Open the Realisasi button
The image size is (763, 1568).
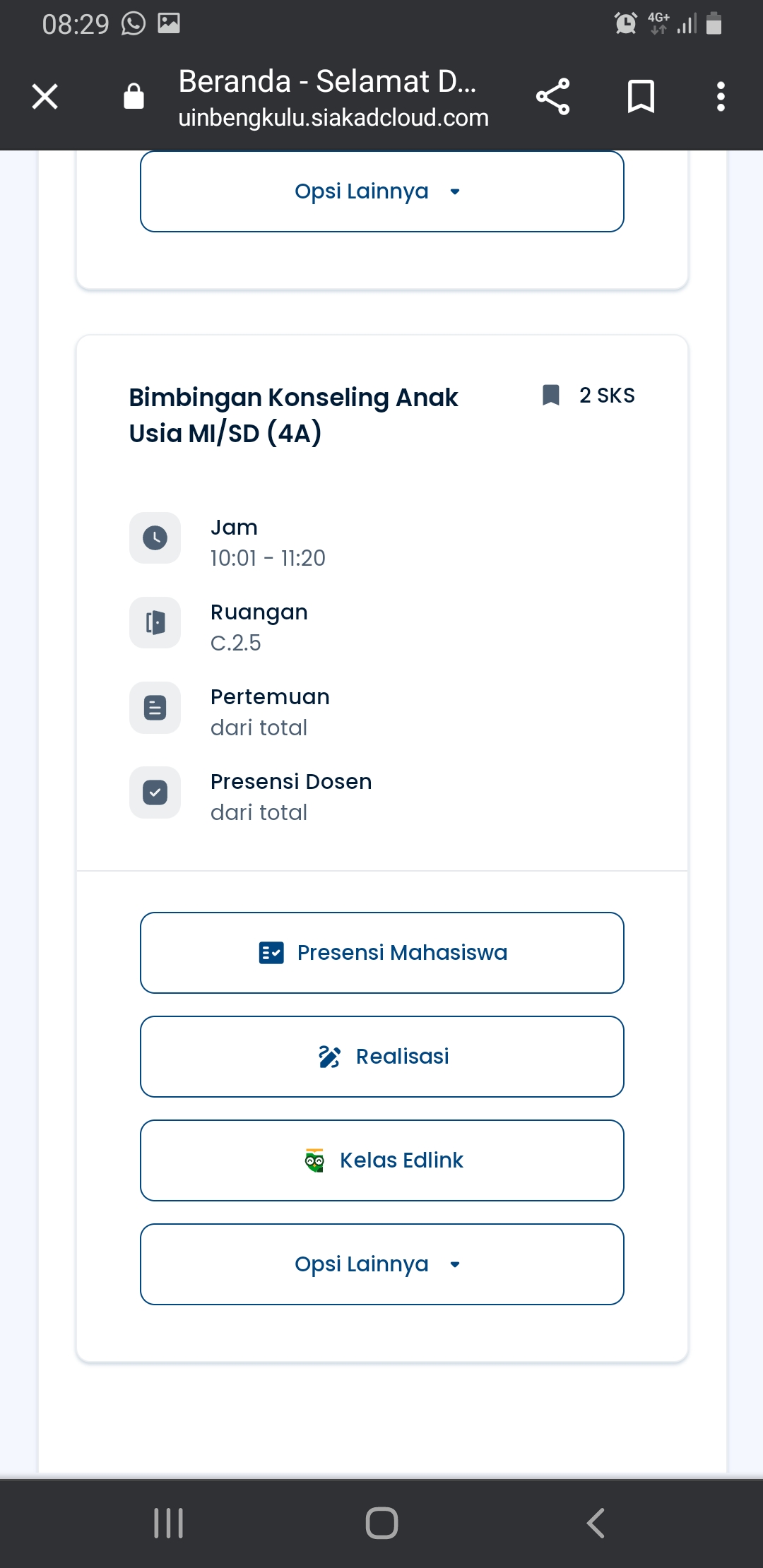point(381,1057)
